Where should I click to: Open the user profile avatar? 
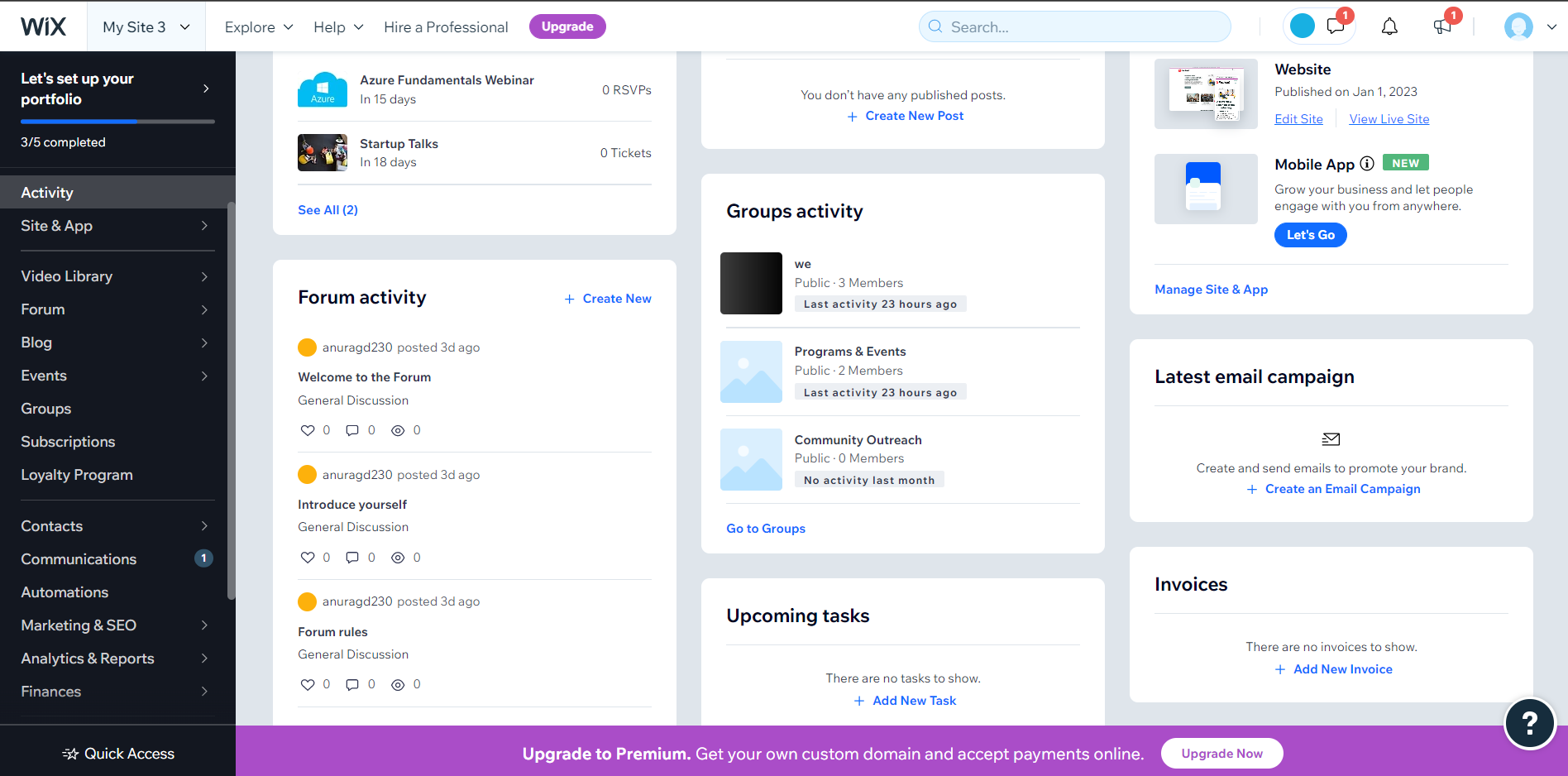click(1518, 26)
